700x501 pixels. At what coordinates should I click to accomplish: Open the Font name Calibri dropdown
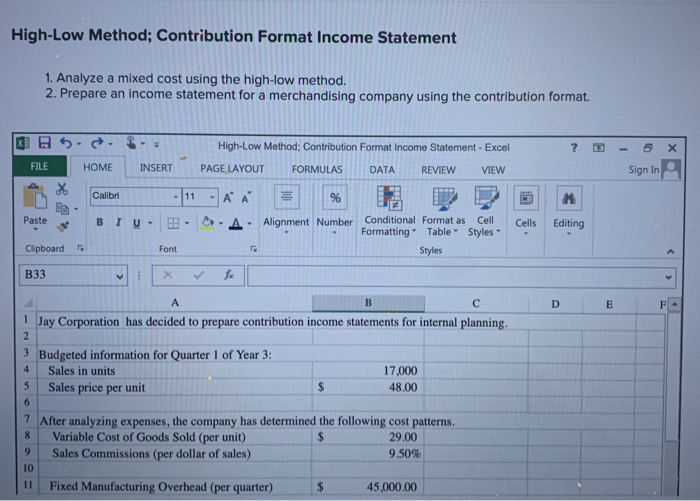tap(176, 196)
